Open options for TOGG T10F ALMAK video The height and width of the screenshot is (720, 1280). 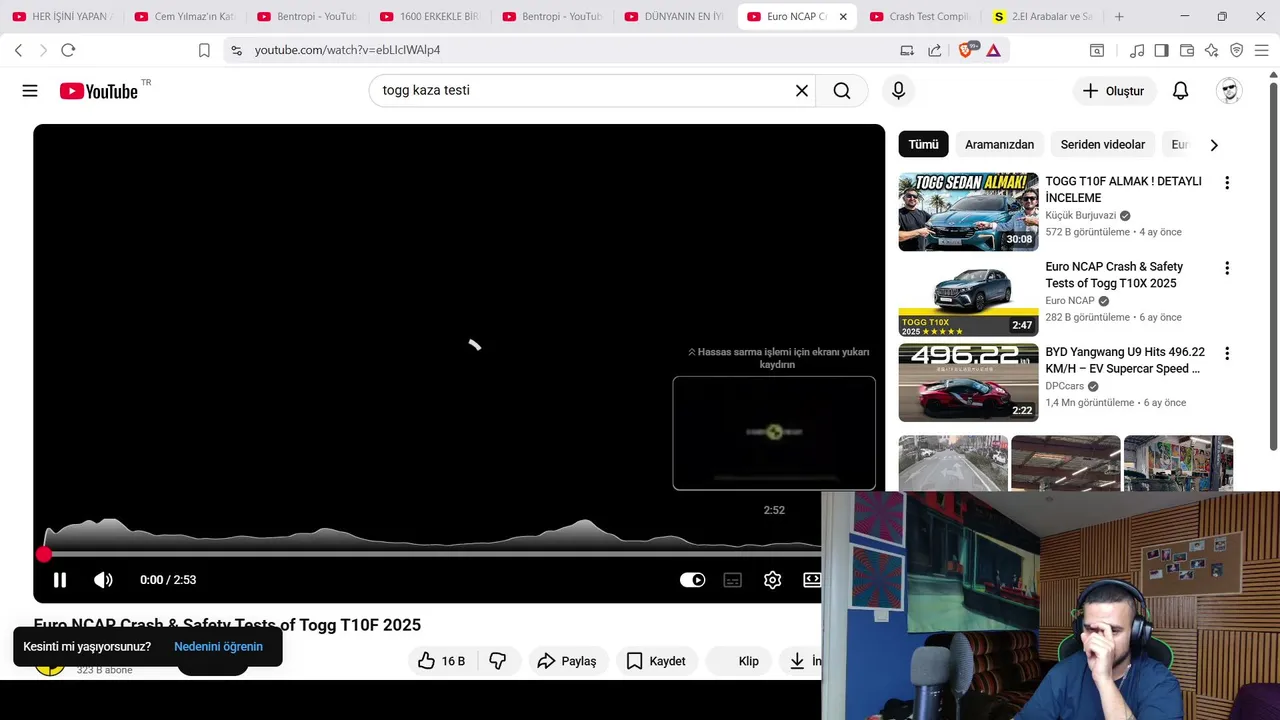[1227, 183]
